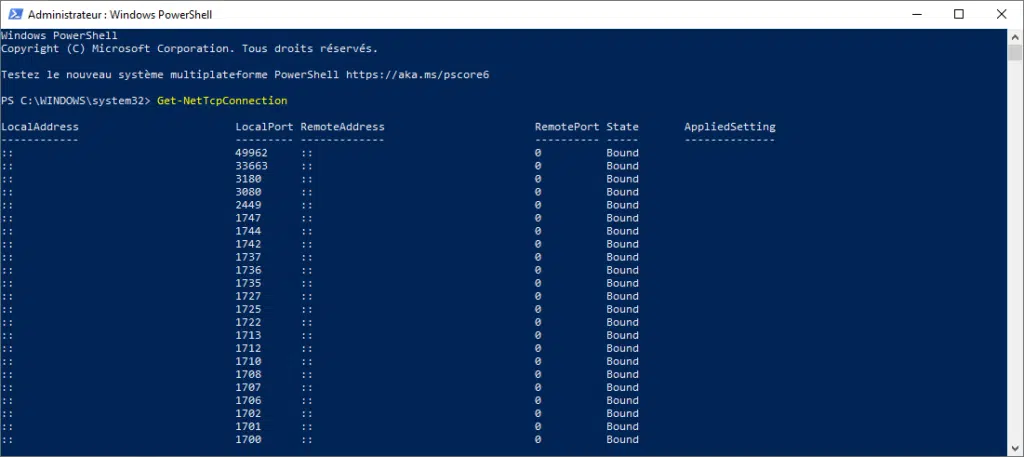Click local port 1722

tap(248, 323)
